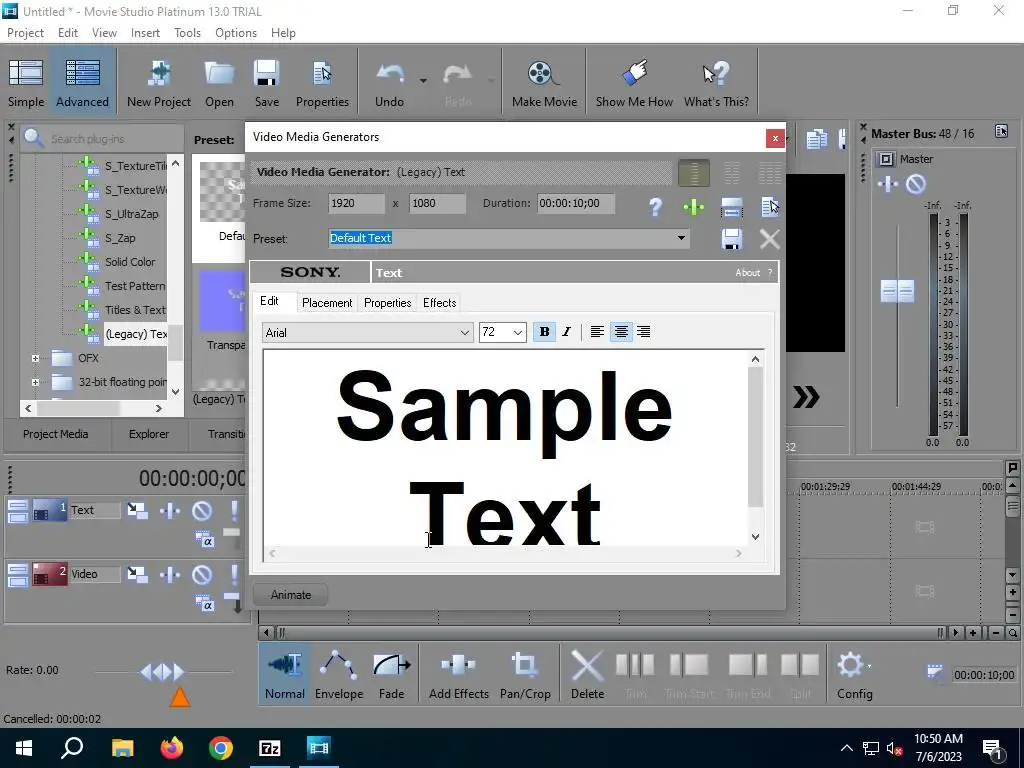Undo the last action
The image size is (1024, 768).
(x=389, y=82)
